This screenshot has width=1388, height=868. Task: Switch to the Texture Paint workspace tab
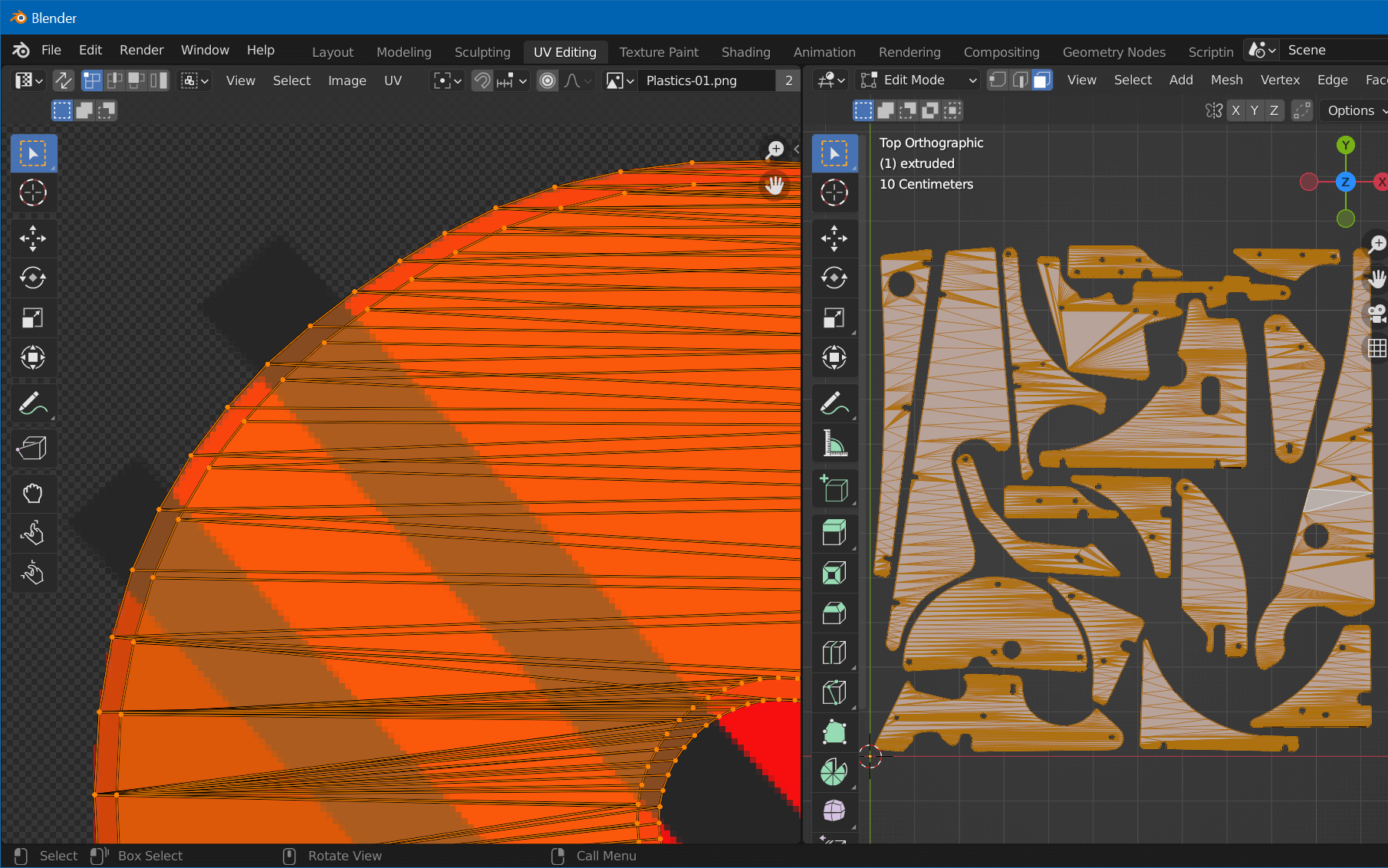[659, 52]
